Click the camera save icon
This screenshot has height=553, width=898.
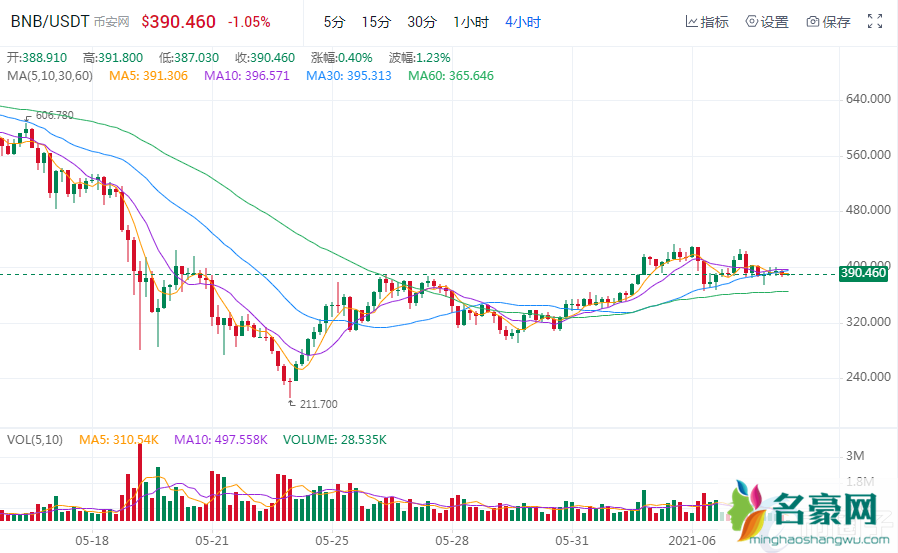(813, 22)
